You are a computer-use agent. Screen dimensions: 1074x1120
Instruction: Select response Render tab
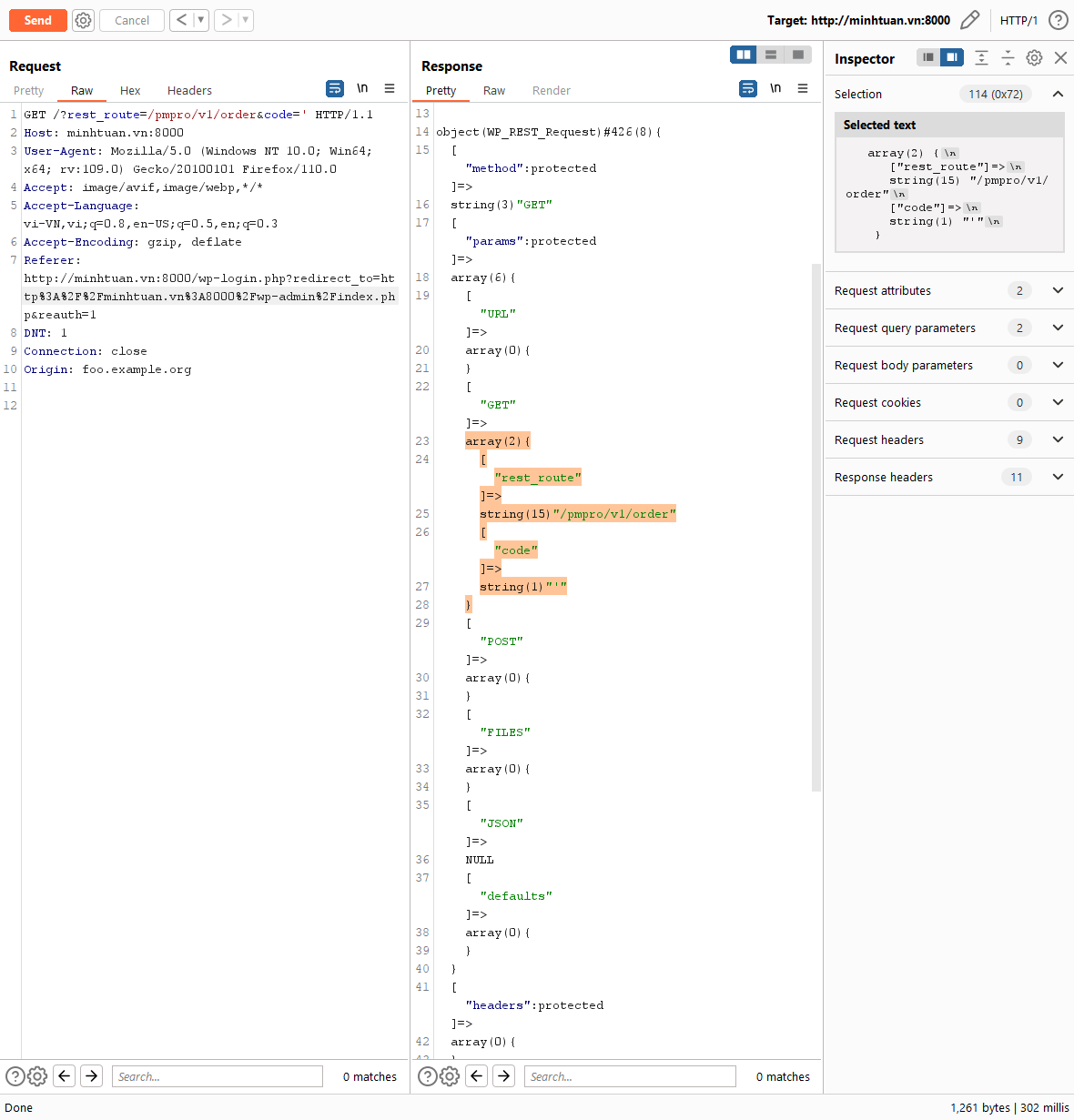click(552, 90)
